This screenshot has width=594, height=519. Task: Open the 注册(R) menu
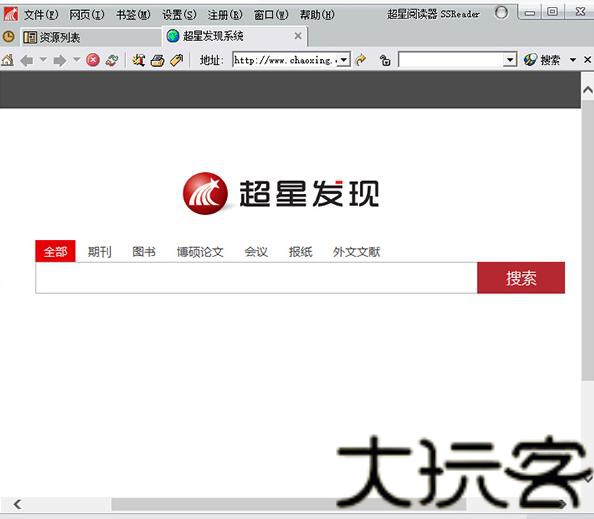225,15
